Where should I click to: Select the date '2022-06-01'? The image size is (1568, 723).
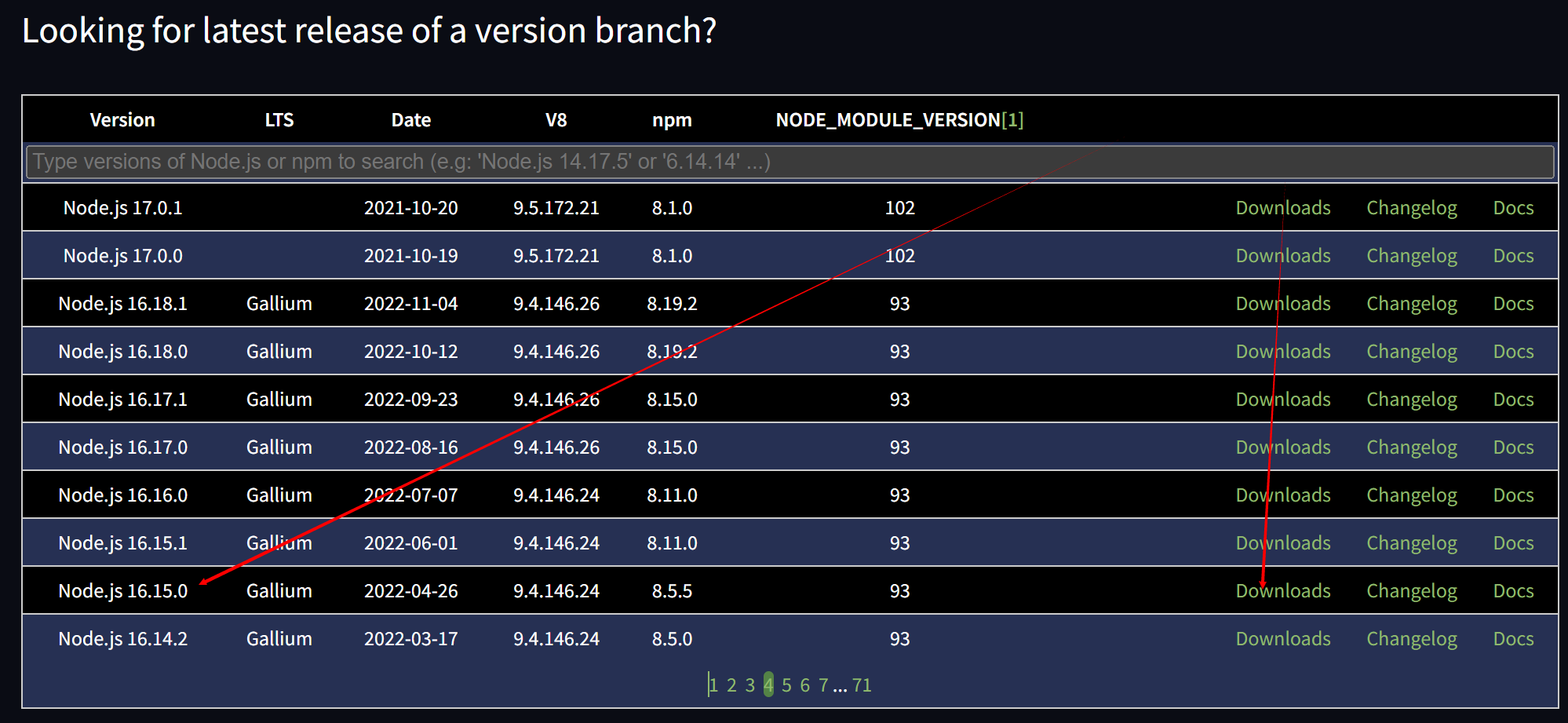pos(411,543)
